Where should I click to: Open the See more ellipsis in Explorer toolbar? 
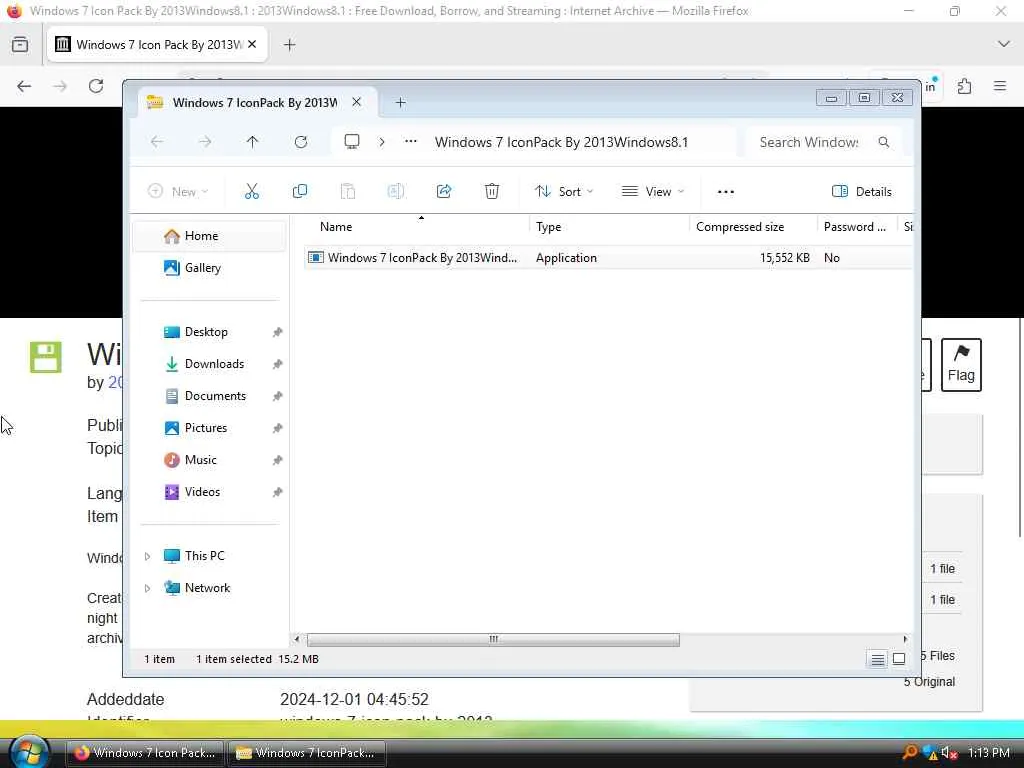coord(726,191)
